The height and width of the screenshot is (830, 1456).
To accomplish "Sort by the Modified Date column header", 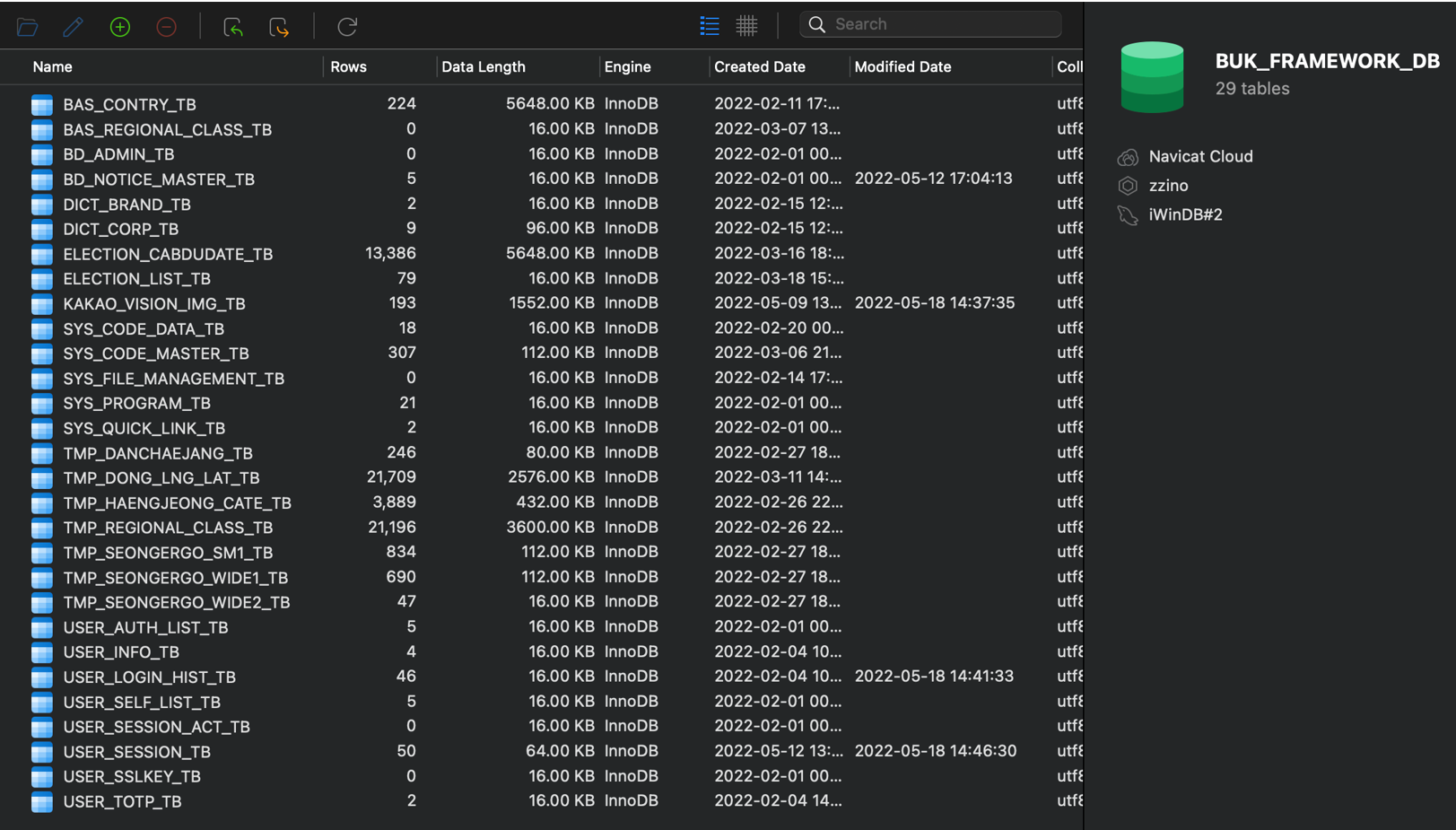I will (x=902, y=66).
